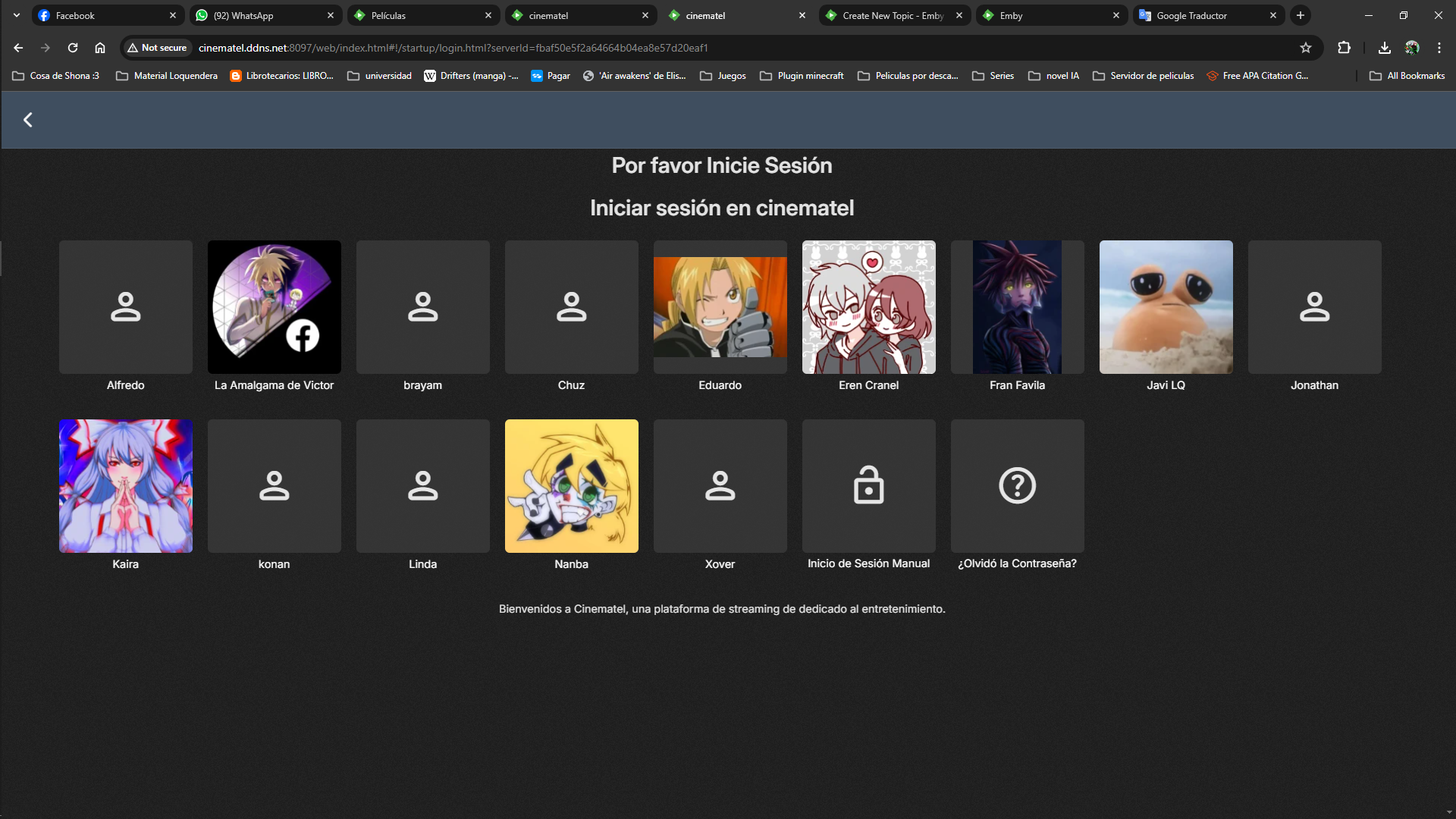Select the Nanba user thumbnail
1456x819 pixels.
[571, 486]
